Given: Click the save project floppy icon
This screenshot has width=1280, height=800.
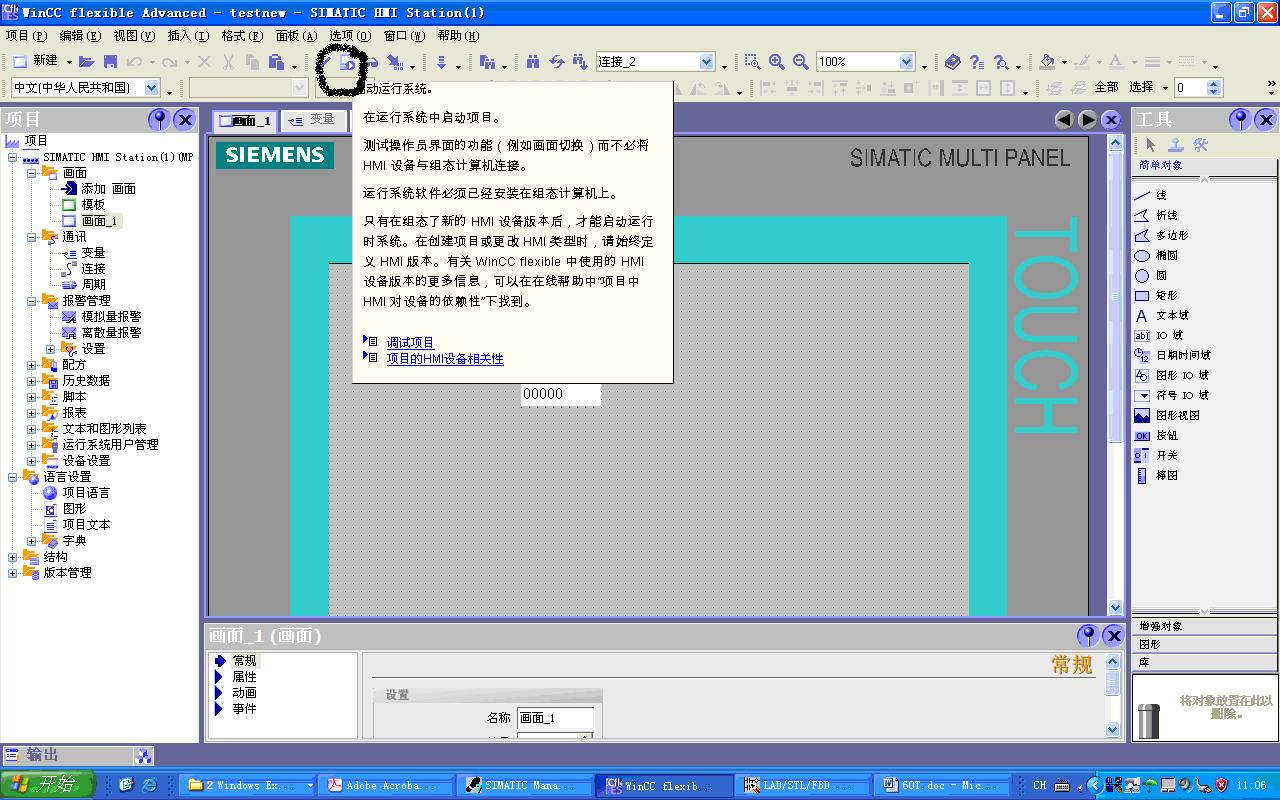Looking at the screenshot, I should (x=110, y=62).
